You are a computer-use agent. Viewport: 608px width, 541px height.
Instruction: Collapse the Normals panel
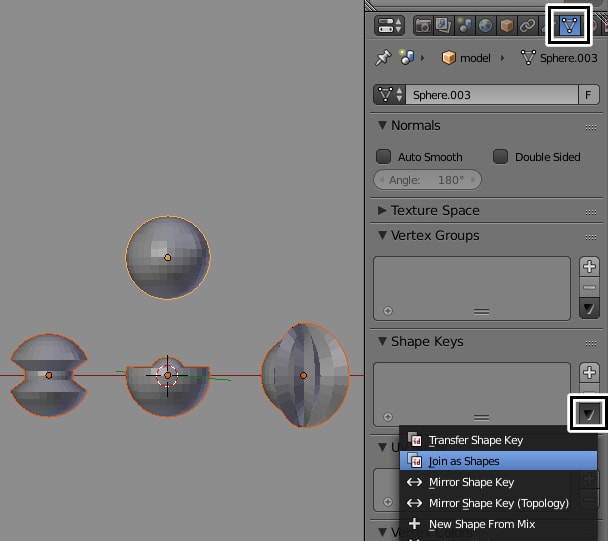[x=382, y=125]
